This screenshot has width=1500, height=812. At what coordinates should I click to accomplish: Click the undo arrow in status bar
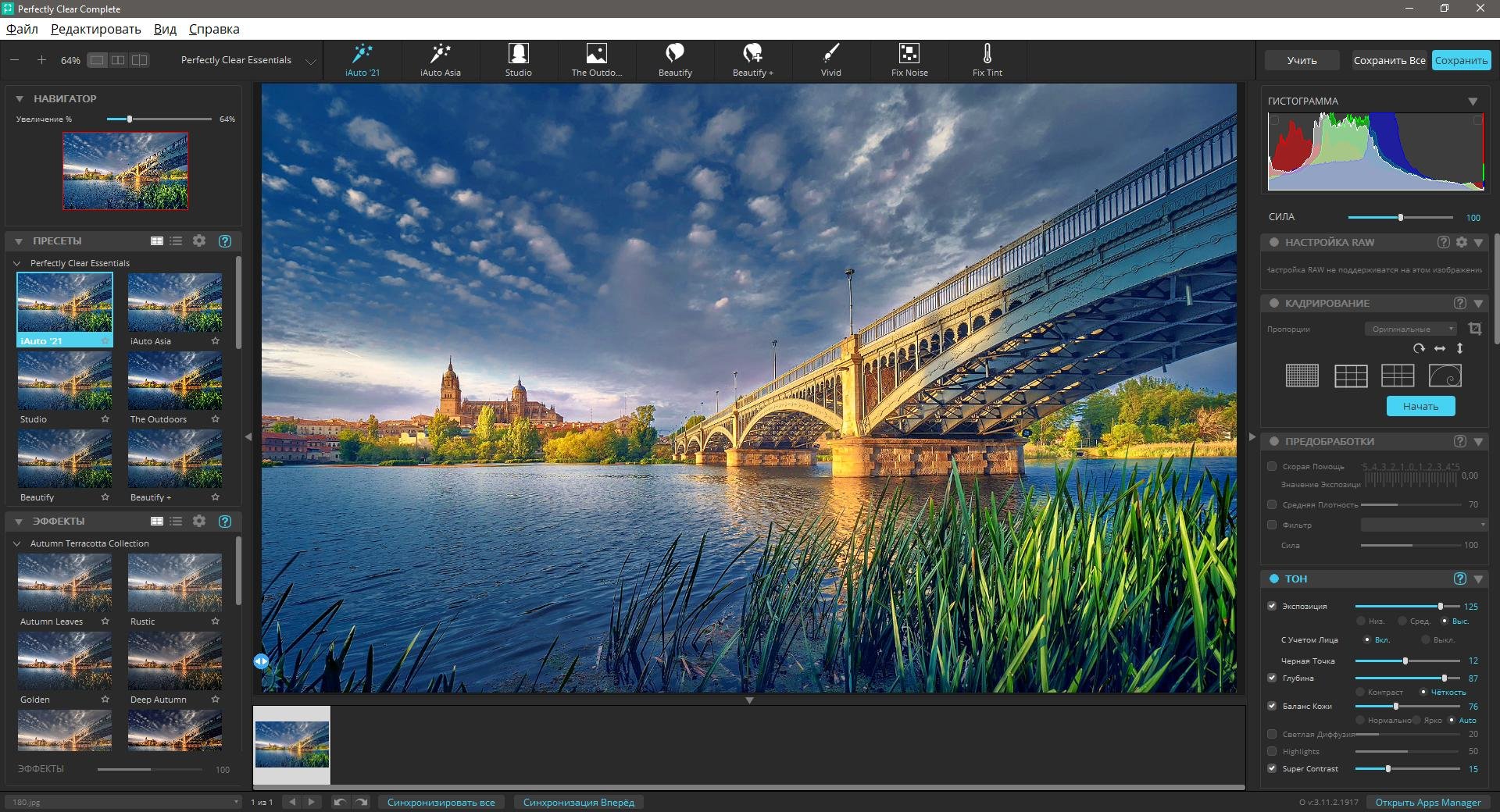340,802
